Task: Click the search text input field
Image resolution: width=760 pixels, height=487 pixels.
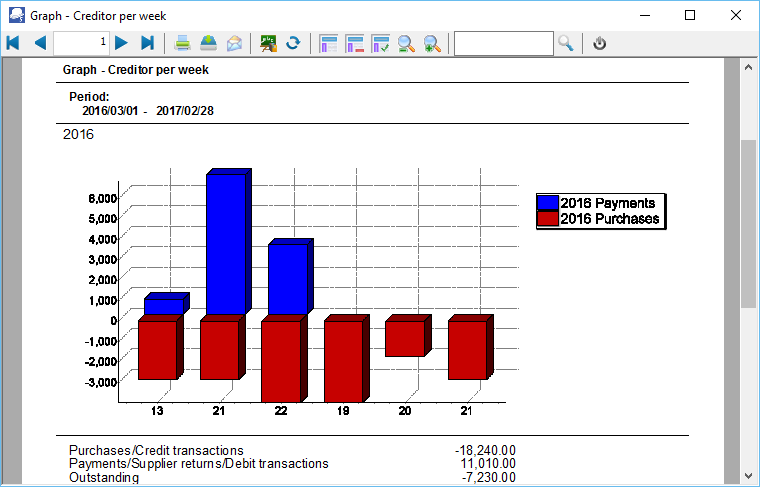Action: tap(503, 43)
